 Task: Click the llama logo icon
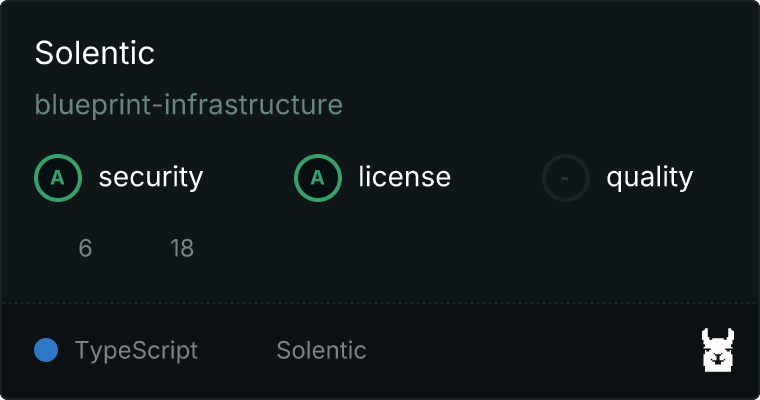pyautogui.click(x=718, y=350)
